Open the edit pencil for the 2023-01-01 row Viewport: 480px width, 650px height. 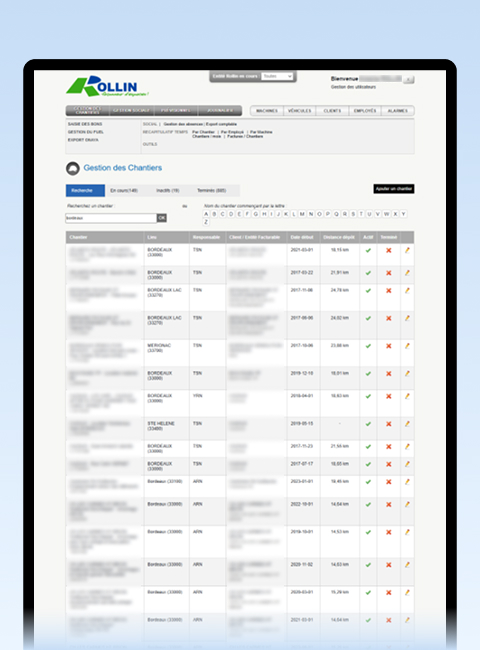coord(407,482)
